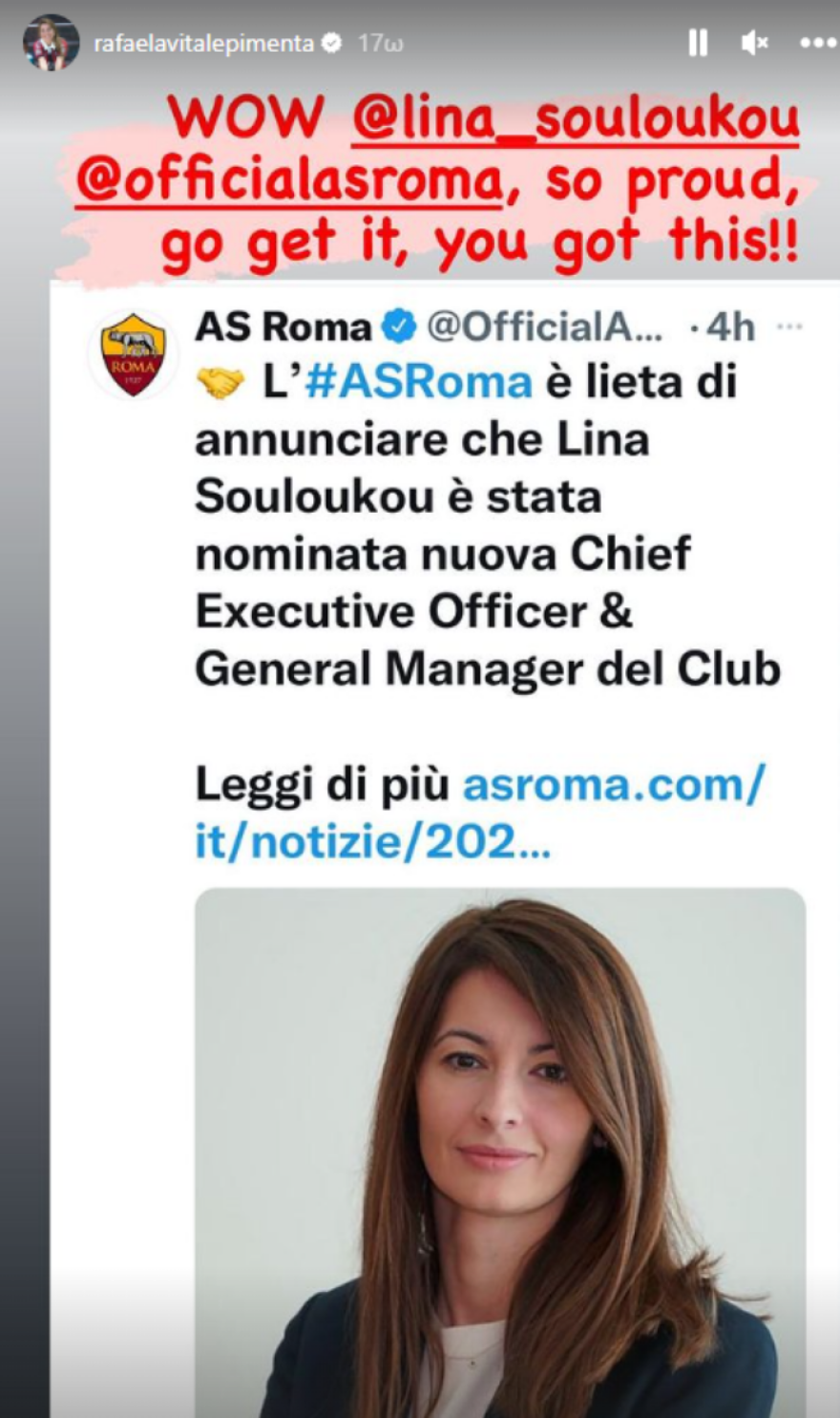Click the rafaelavitalepimenta username
Screen dimensions: 840x1418
pyautogui.click(x=203, y=43)
